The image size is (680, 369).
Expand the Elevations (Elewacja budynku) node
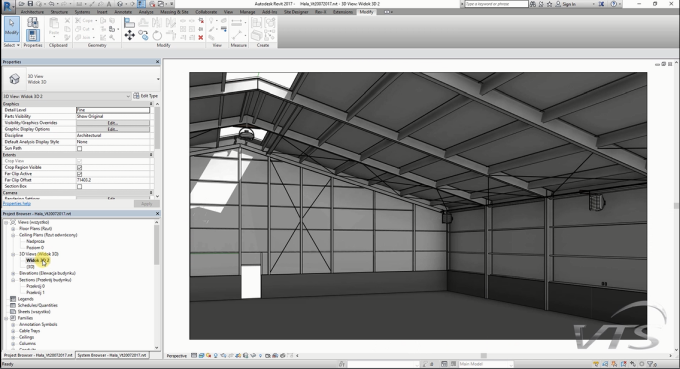point(13,274)
